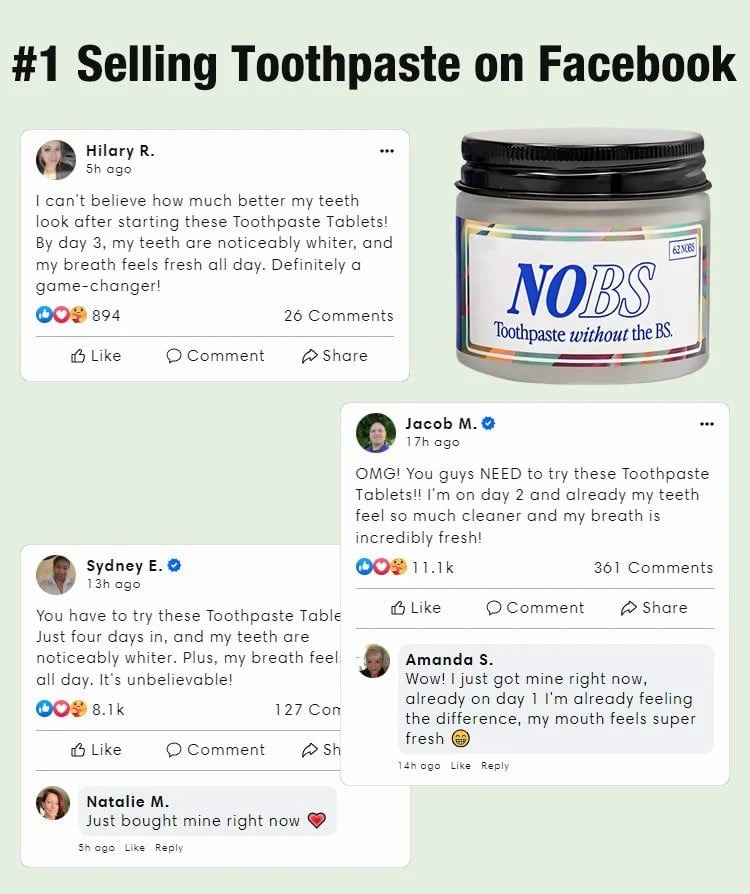Reply to Amanda S.'s comment
The height and width of the screenshot is (894, 750).
click(494, 766)
